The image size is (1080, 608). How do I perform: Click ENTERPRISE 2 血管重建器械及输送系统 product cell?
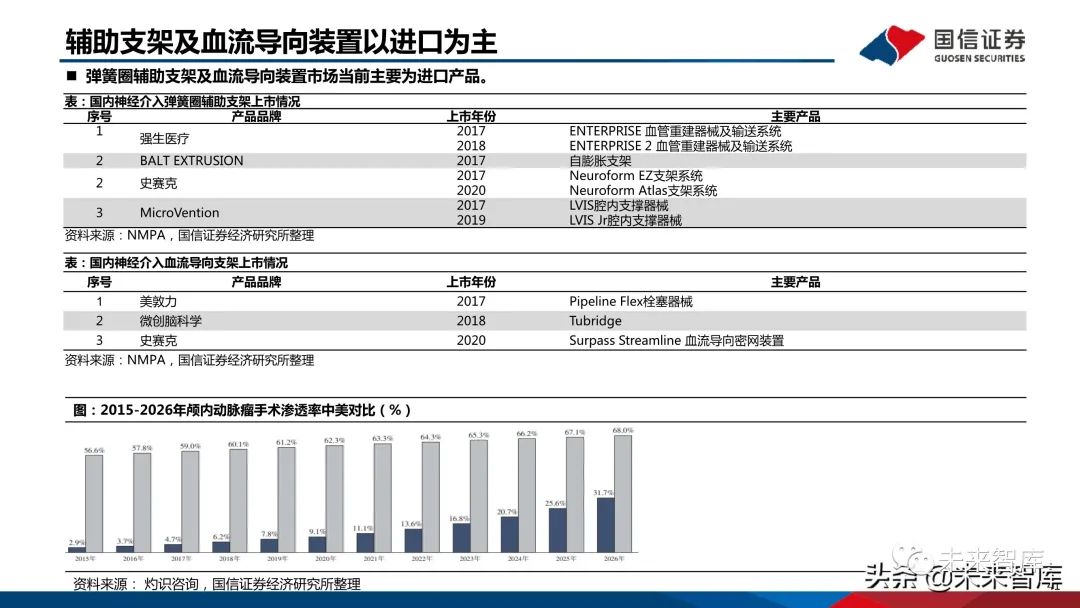pos(681,146)
